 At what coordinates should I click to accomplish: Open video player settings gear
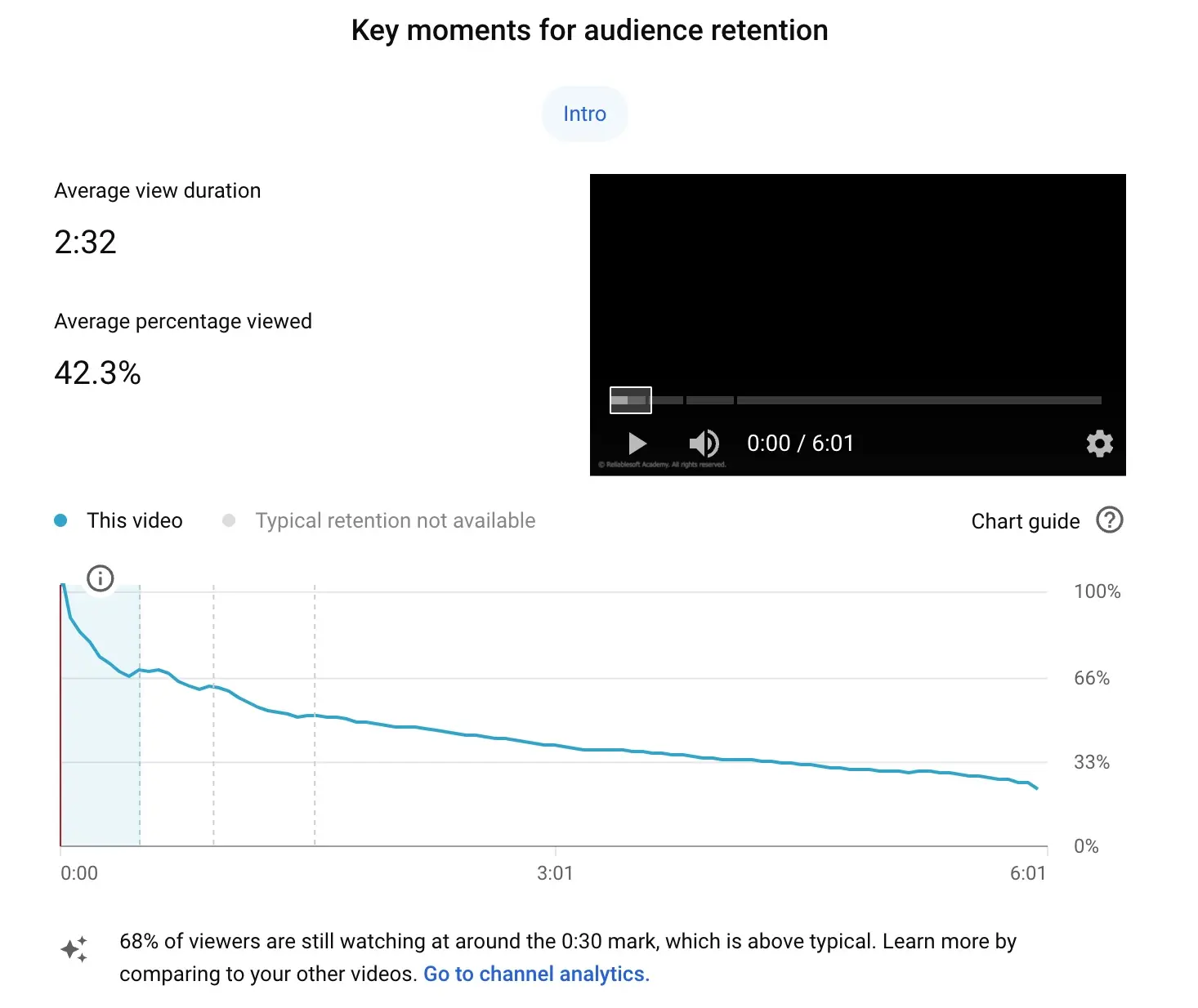tap(1099, 444)
